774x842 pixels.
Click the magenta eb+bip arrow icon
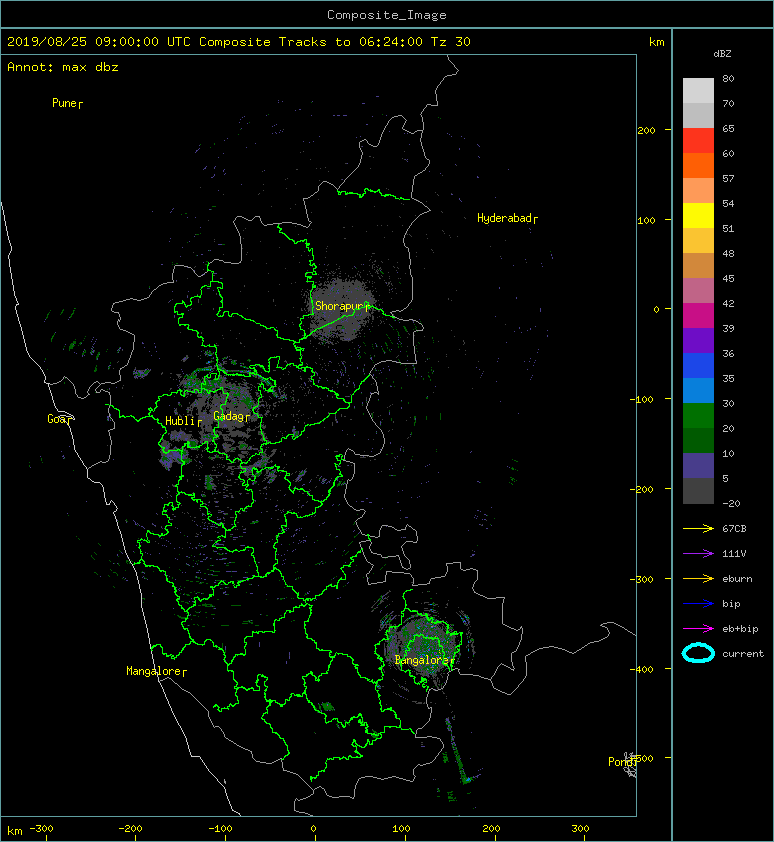coord(698,628)
